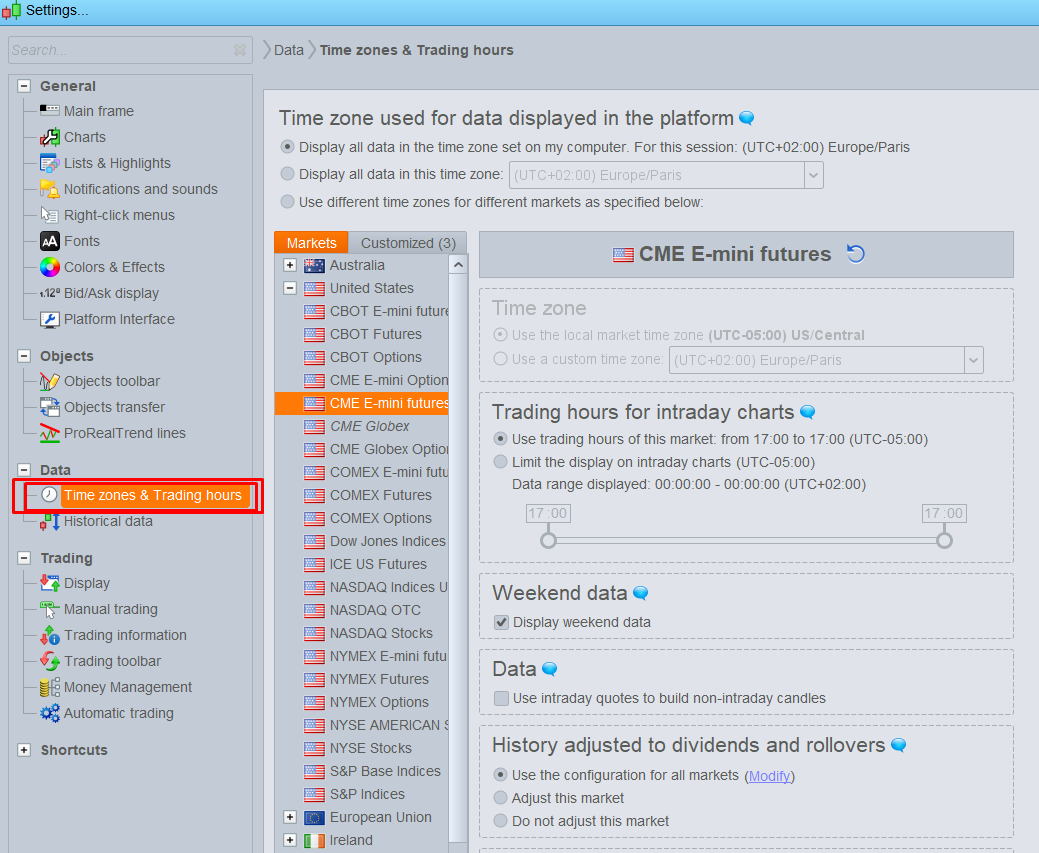
Task: Open Objects transfer icon
Action: coord(49,407)
